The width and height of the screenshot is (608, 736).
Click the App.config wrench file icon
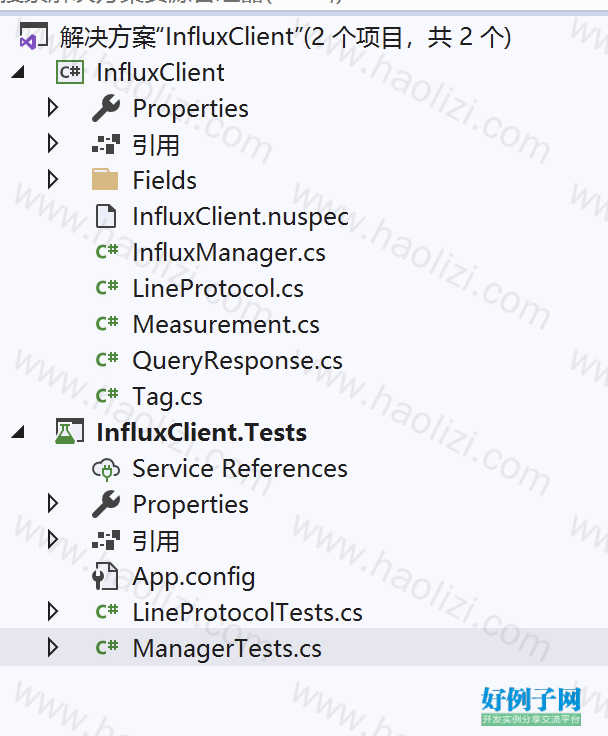[x=106, y=576]
